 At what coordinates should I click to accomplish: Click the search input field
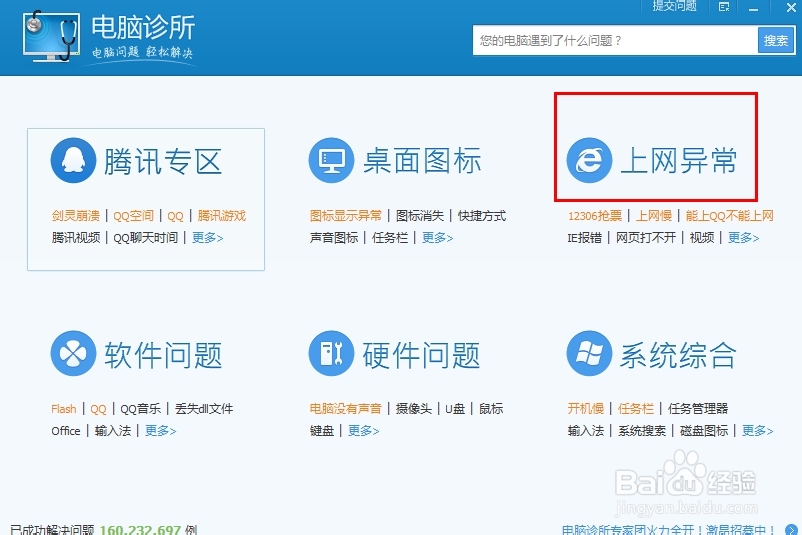615,40
